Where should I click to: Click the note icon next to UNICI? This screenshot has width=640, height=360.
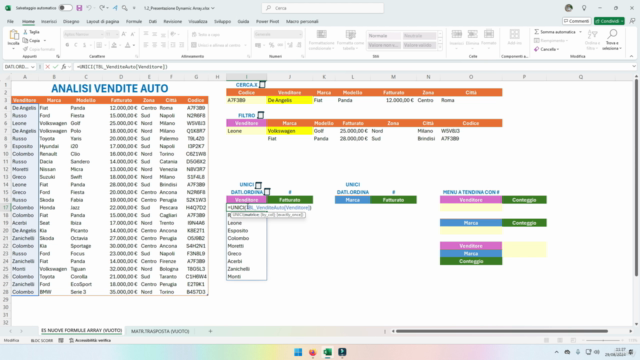tap(258, 184)
